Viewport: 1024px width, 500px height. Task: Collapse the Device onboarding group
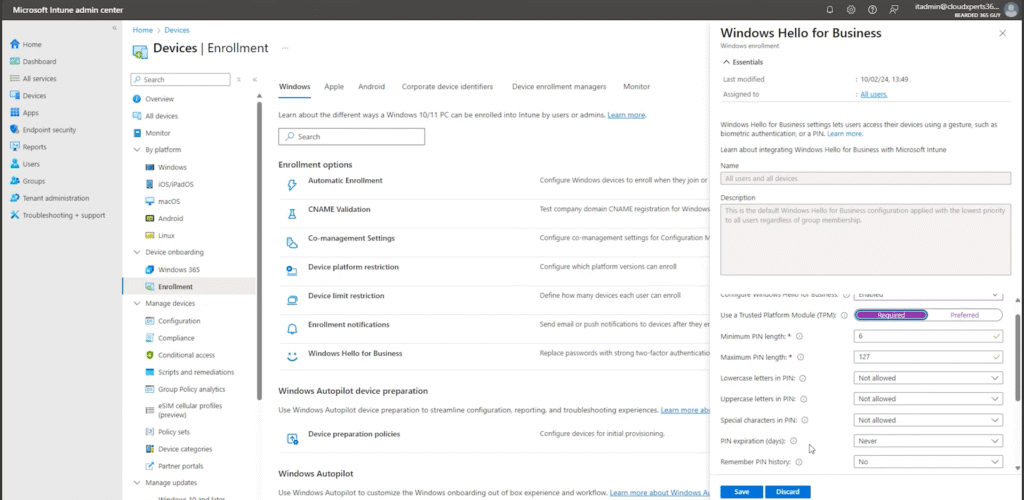pyautogui.click(x=137, y=252)
